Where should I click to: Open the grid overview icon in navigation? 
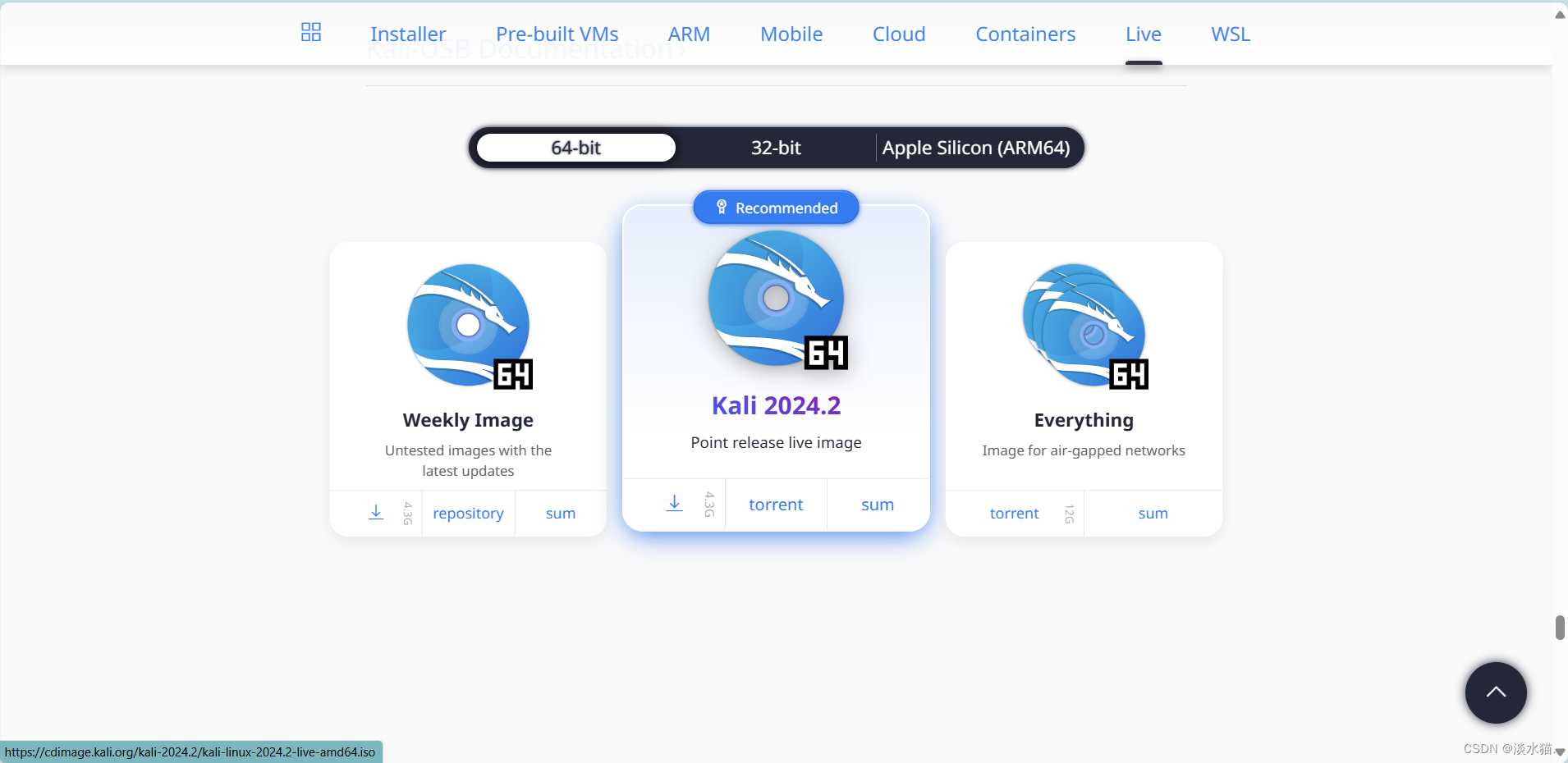[311, 32]
